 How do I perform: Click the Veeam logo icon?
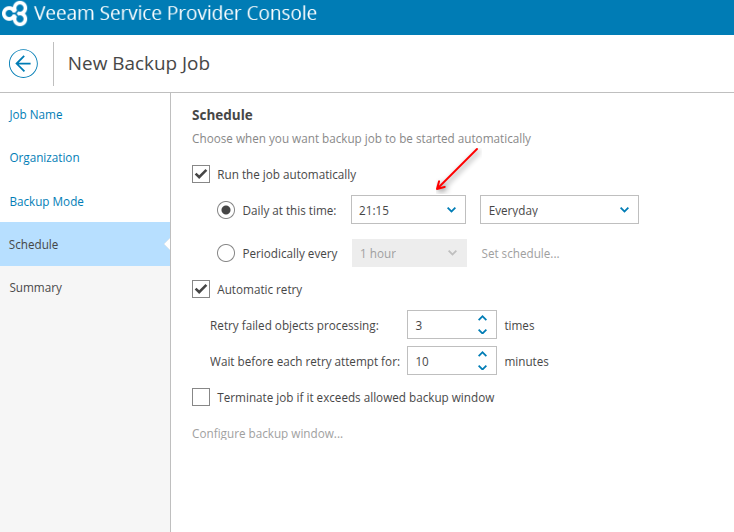tap(15, 15)
